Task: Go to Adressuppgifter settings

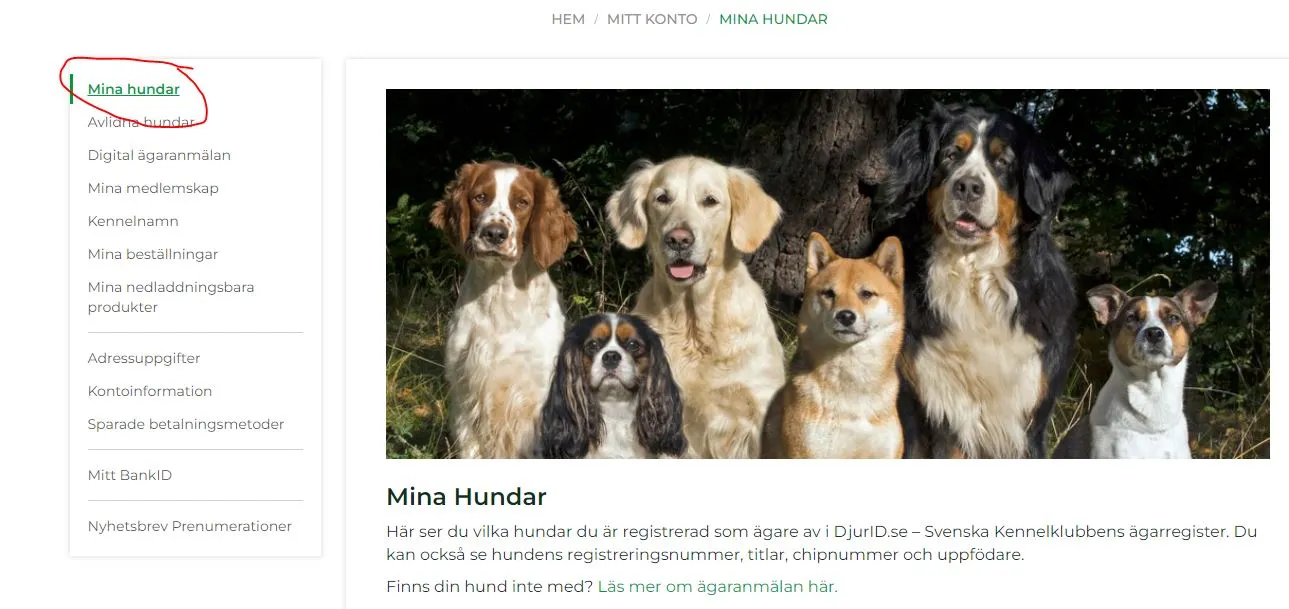Action: pyautogui.click(x=144, y=358)
